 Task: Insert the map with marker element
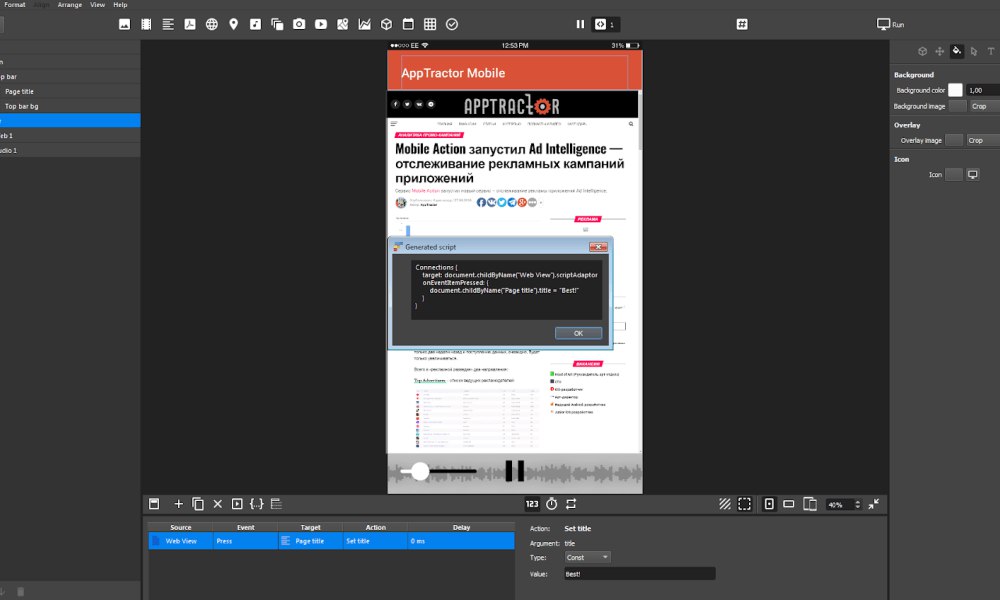click(342, 24)
